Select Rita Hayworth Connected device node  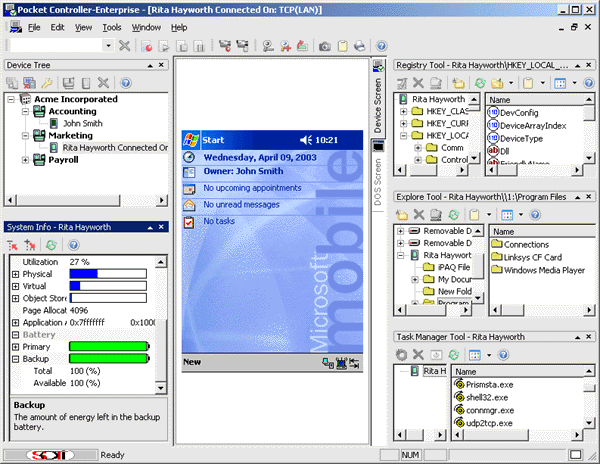click(115, 148)
